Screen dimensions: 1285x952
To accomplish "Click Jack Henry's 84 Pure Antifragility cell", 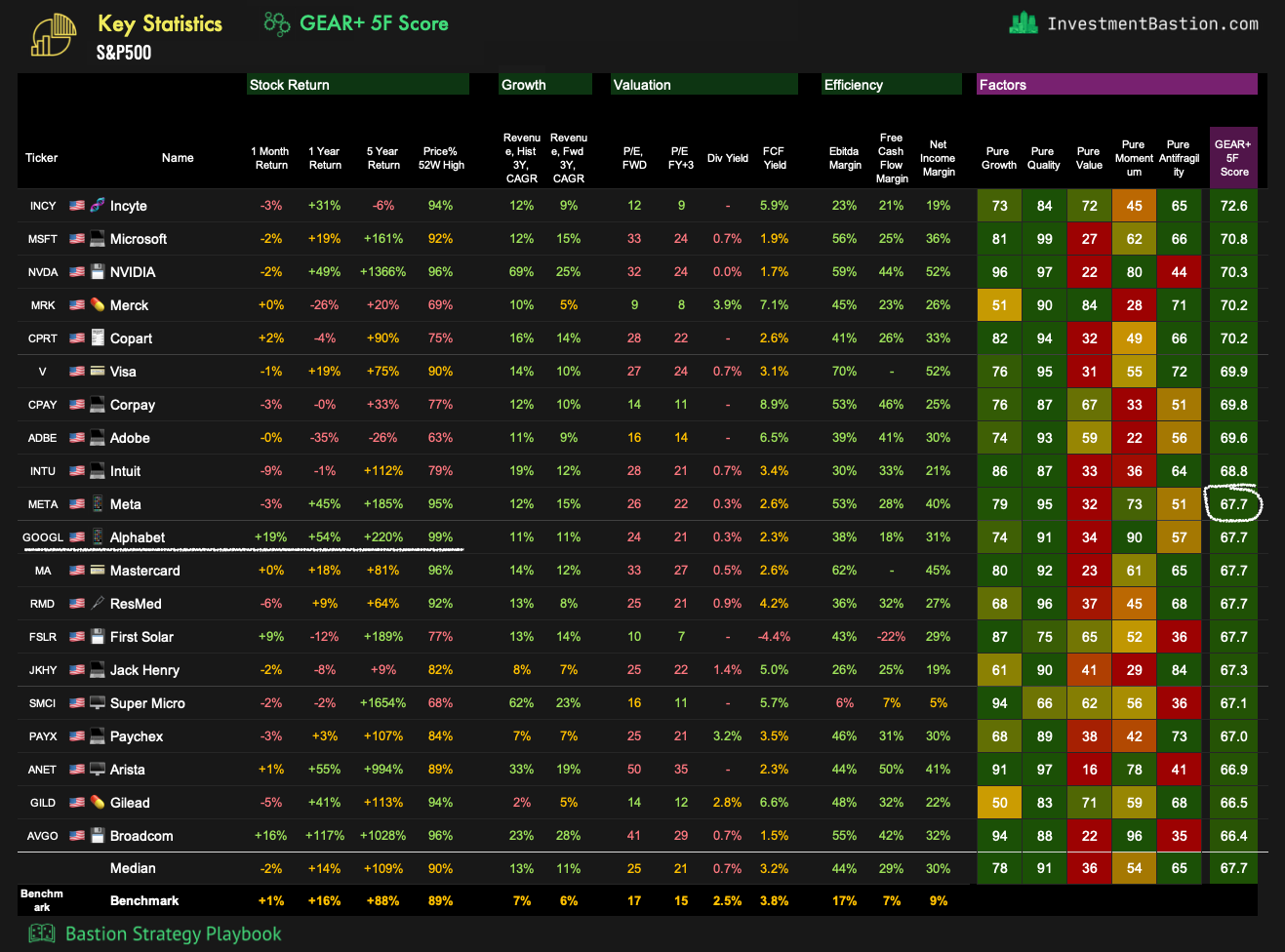I will (1179, 670).
